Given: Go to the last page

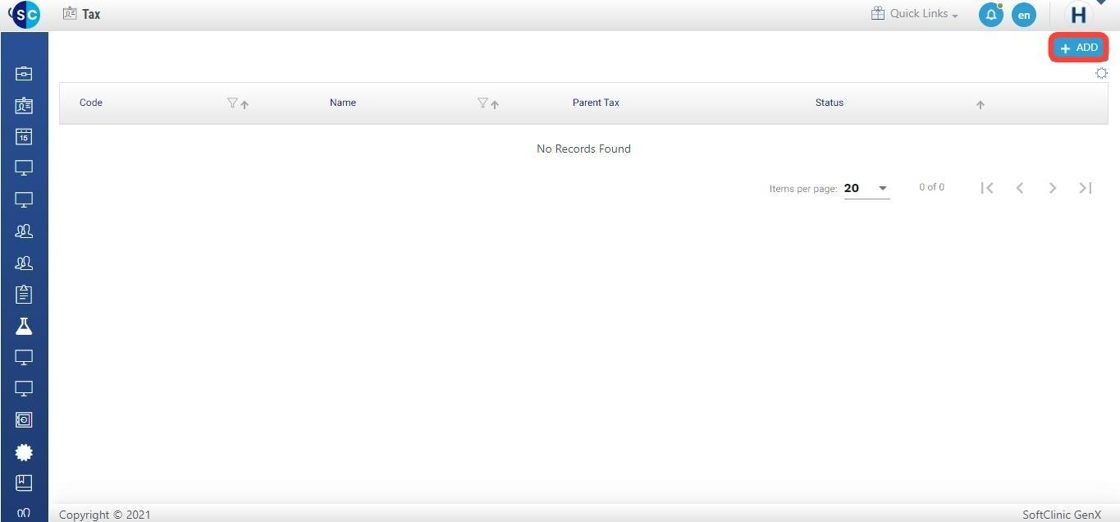Looking at the screenshot, I should [x=1085, y=188].
